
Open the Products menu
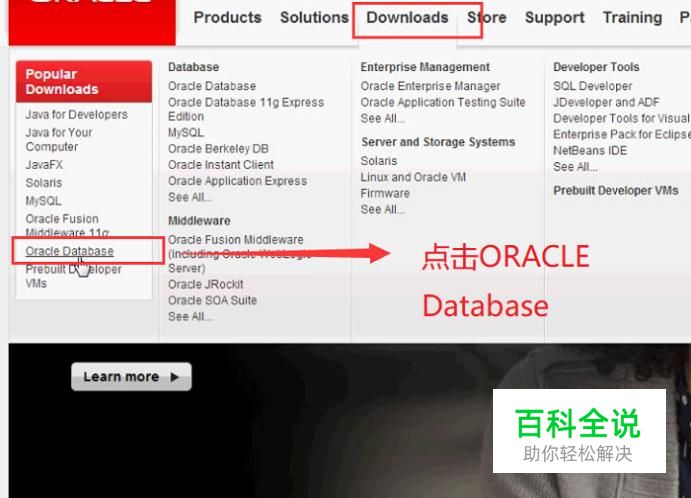[227, 18]
